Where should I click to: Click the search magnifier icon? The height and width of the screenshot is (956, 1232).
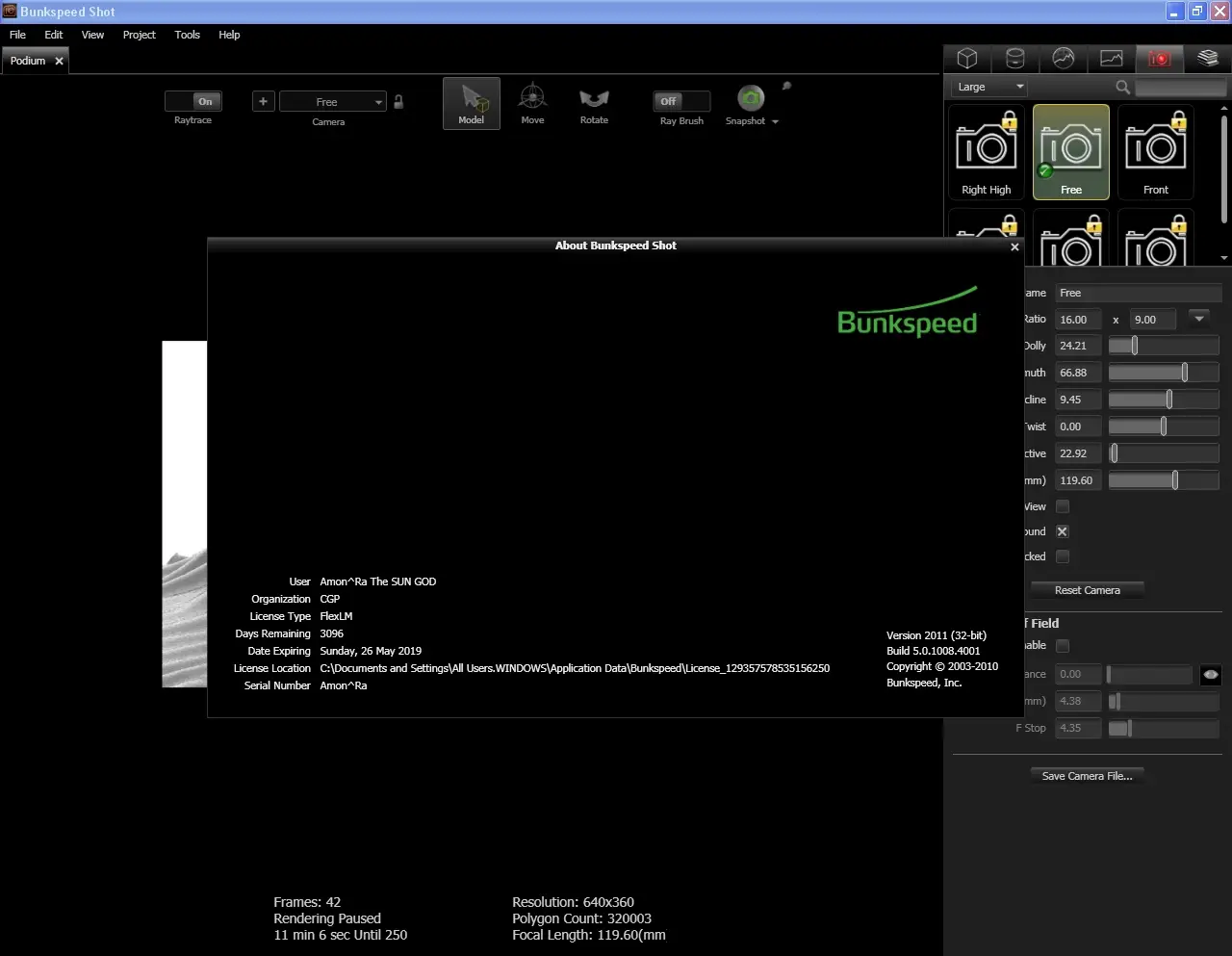coord(1122,87)
